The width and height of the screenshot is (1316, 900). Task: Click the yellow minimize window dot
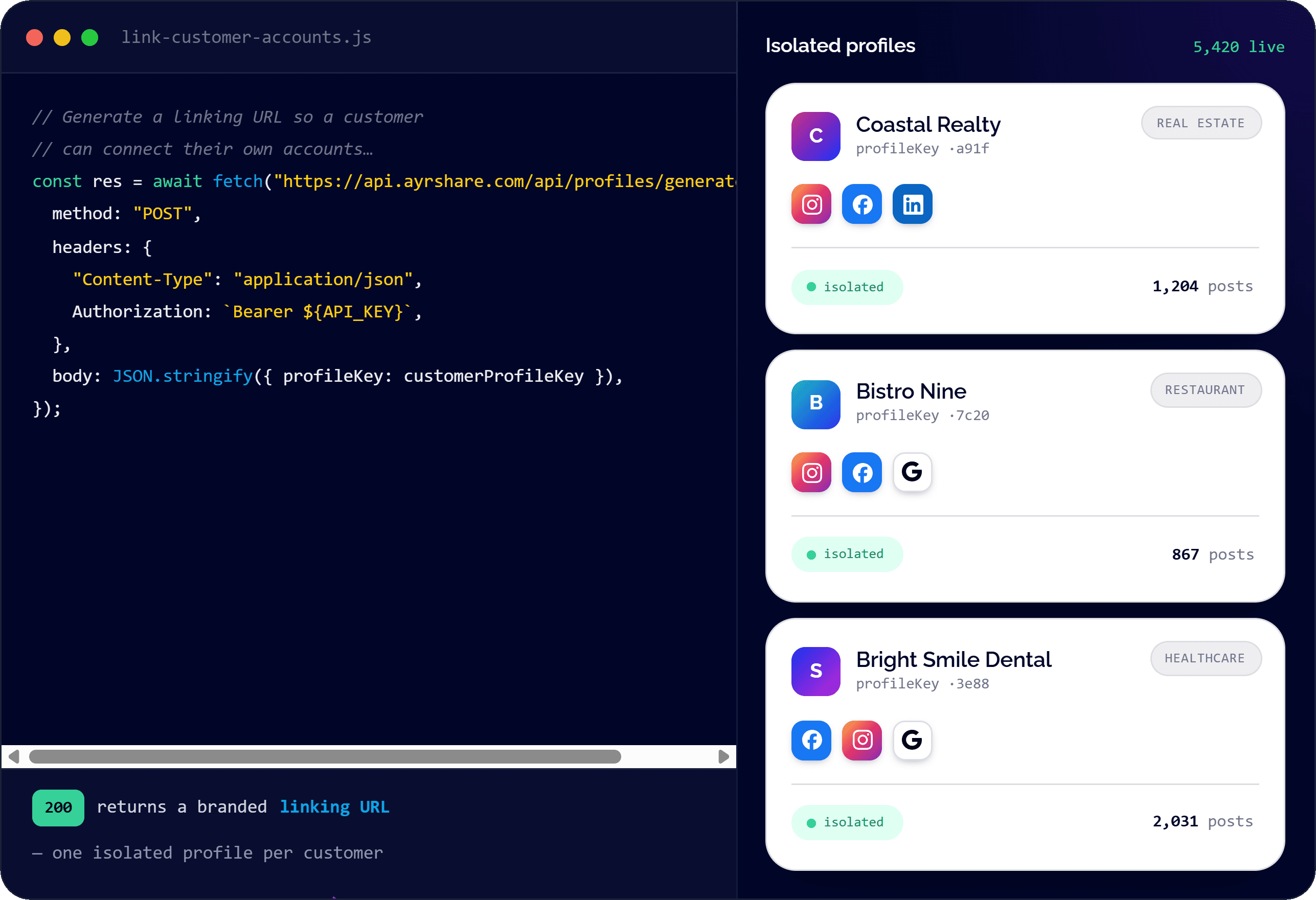click(62, 37)
